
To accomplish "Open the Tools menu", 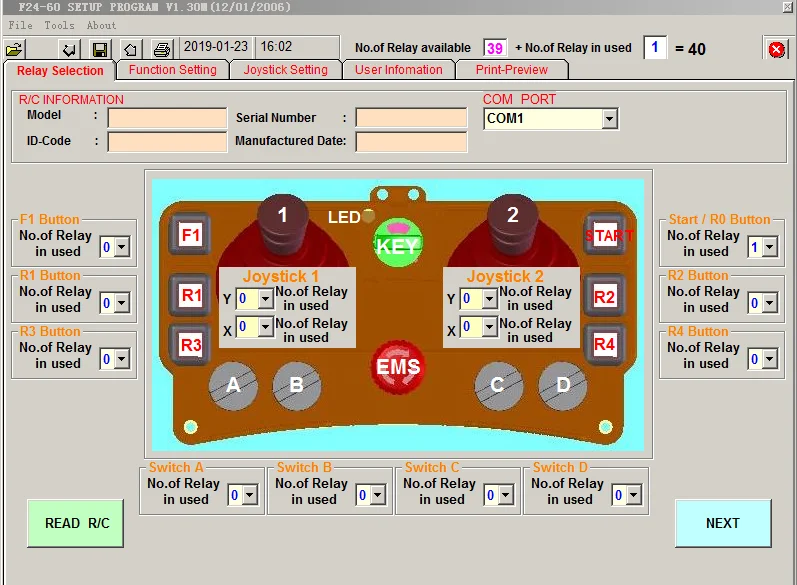I will click(x=59, y=25).
